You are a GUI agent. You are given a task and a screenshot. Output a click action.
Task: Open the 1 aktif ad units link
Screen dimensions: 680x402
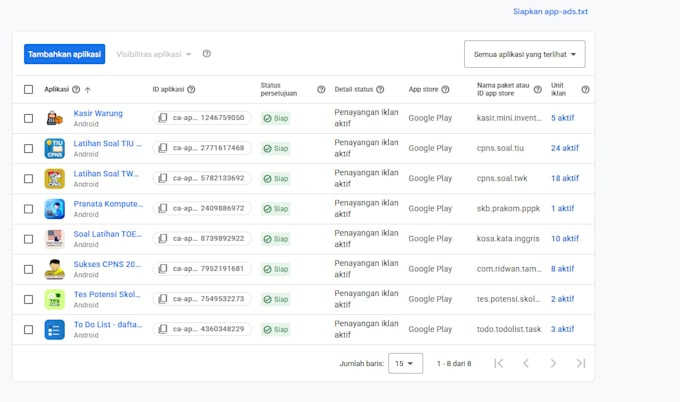click(x=562, y=209)
